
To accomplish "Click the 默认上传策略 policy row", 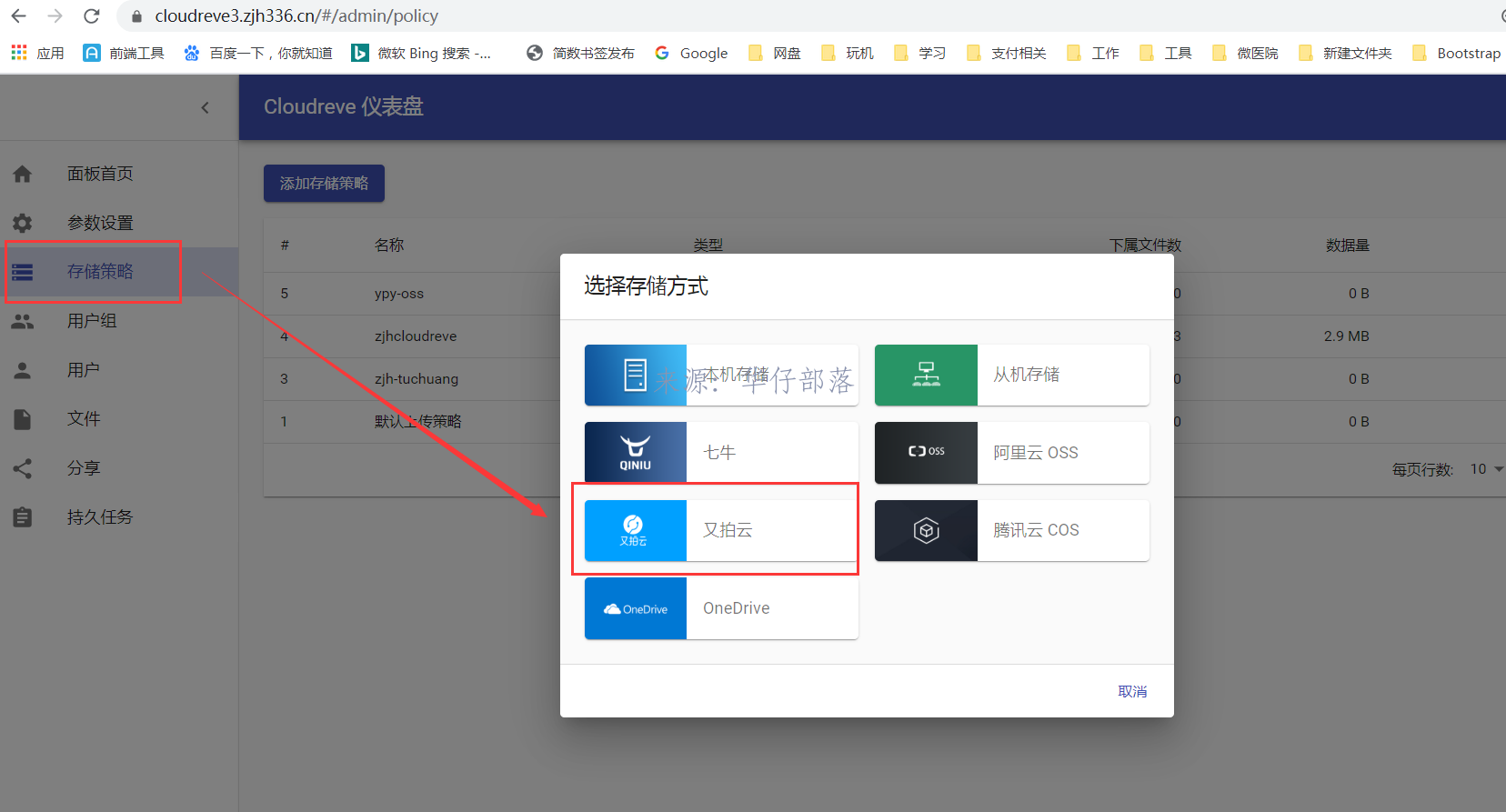I will [x=418, y=422].
